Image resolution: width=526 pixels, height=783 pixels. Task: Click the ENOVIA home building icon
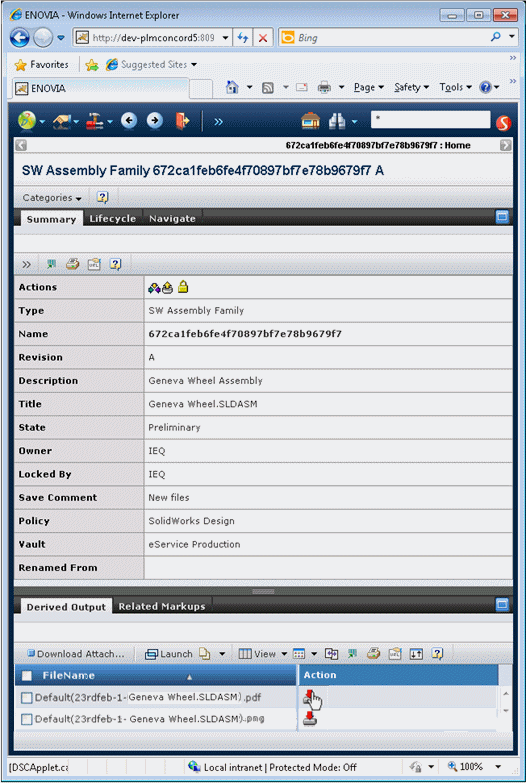pyautogui.click(x=310, y=121)
